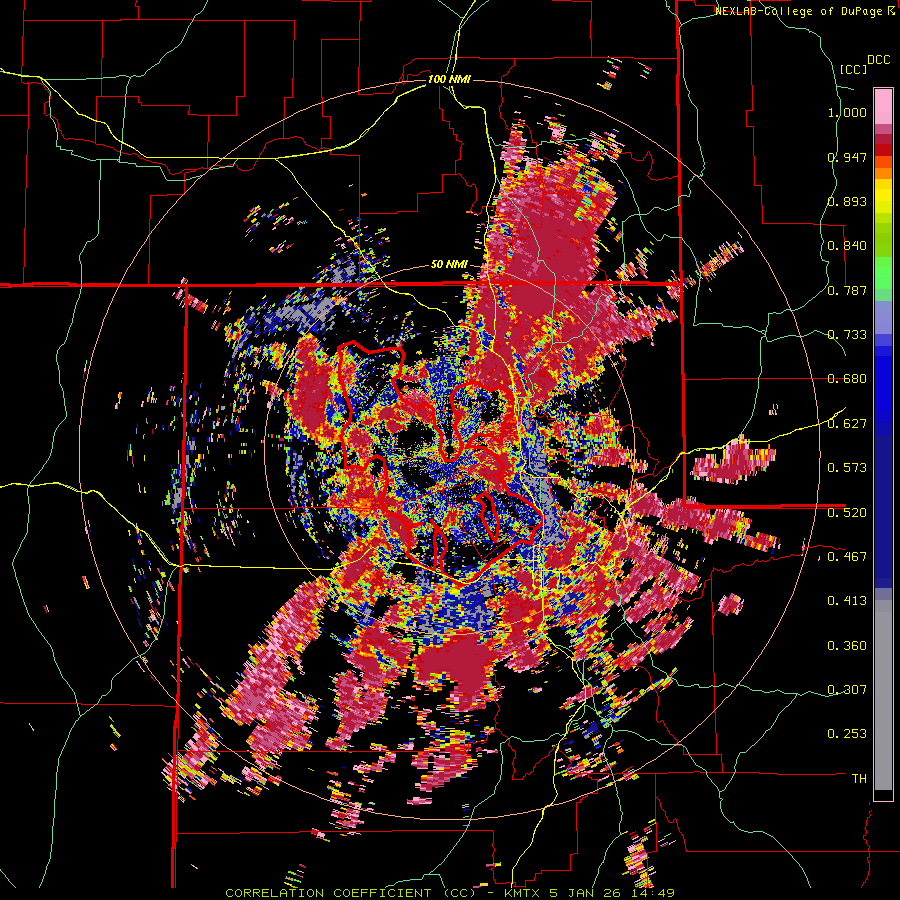This screenshot has width=900, height=900.
Task: Click the 0.307 scale value
Action: (847, 689)
